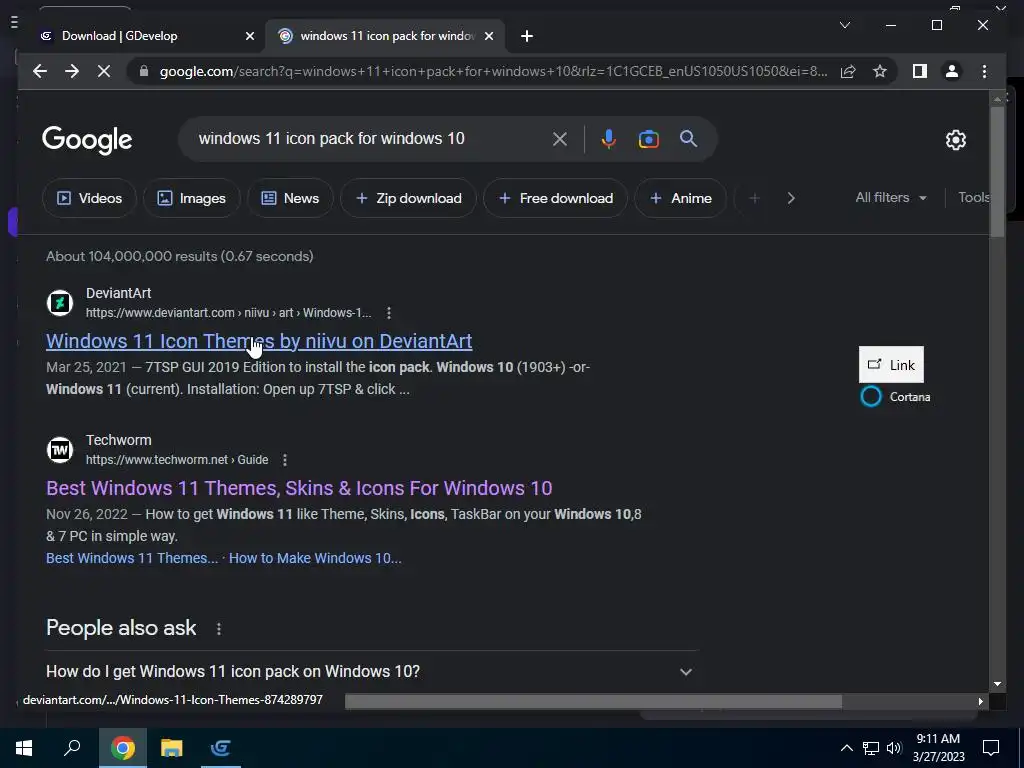Clear the Google search query
The width and height of the screenshot is (1024, 768).
click(x=560, y=139)
